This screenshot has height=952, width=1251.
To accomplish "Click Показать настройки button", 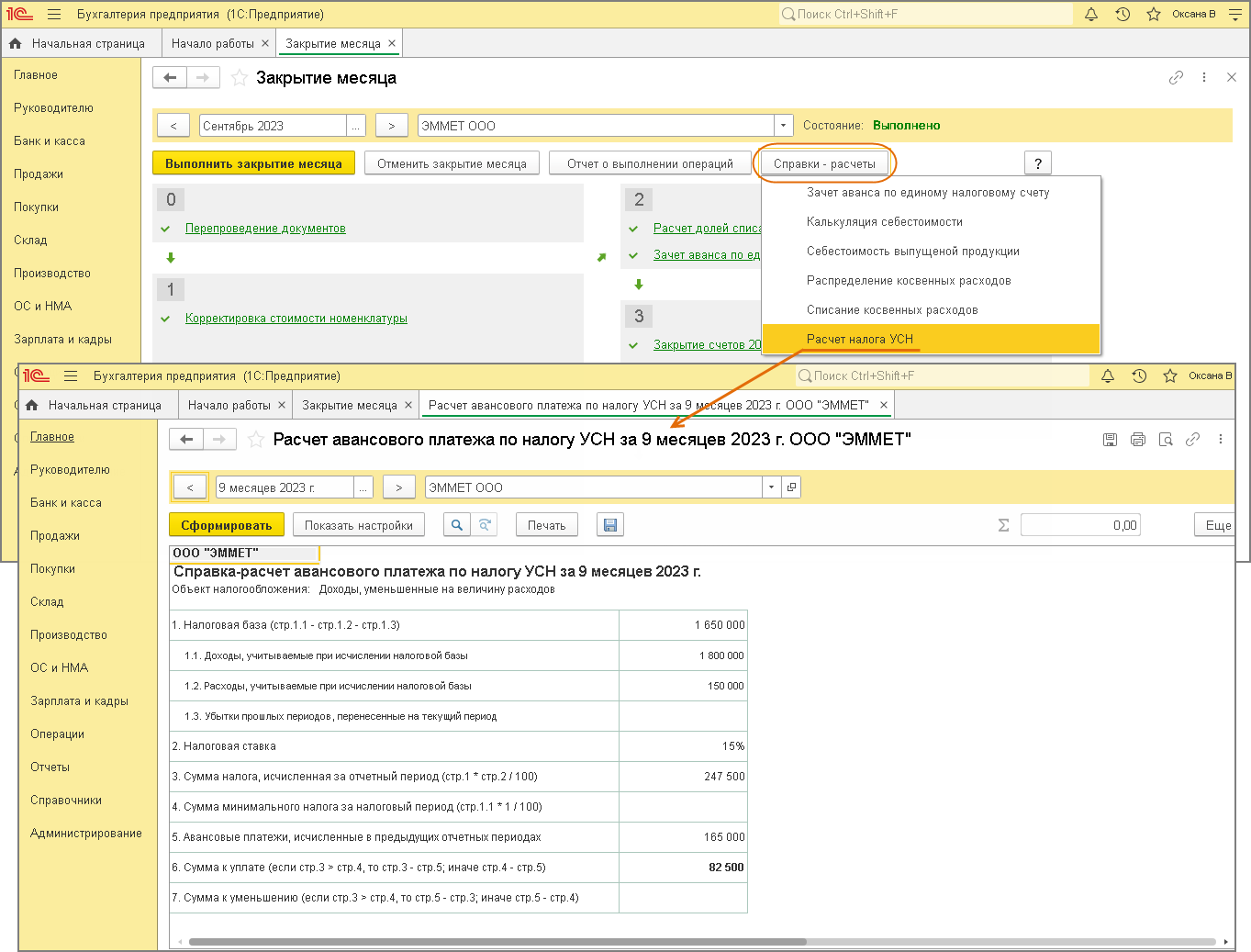I will click(x=359, y=525).
